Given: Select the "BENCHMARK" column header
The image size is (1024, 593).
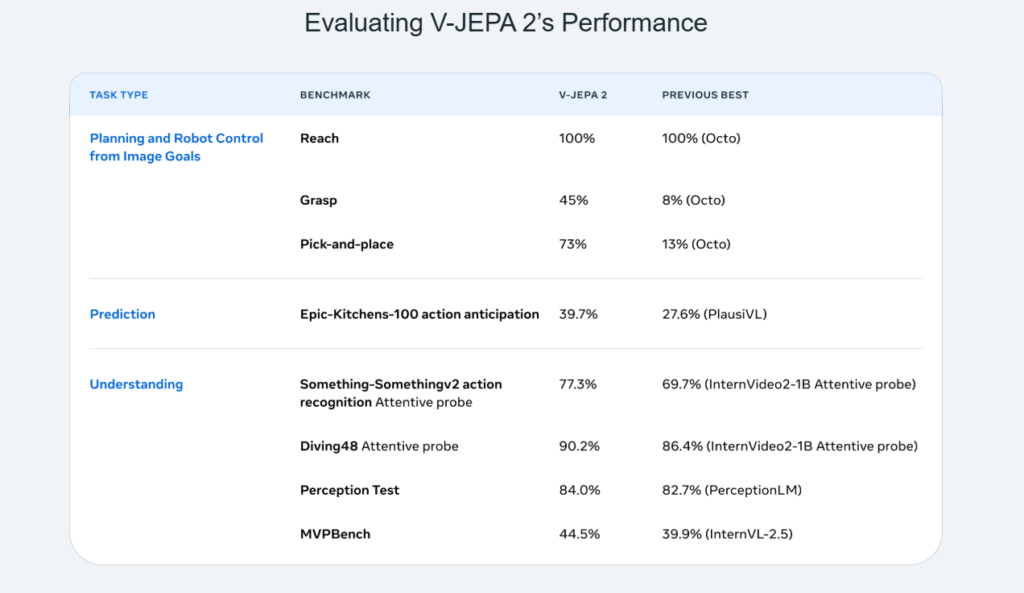Looking at the screenshot, I should [x=335, y=95].
